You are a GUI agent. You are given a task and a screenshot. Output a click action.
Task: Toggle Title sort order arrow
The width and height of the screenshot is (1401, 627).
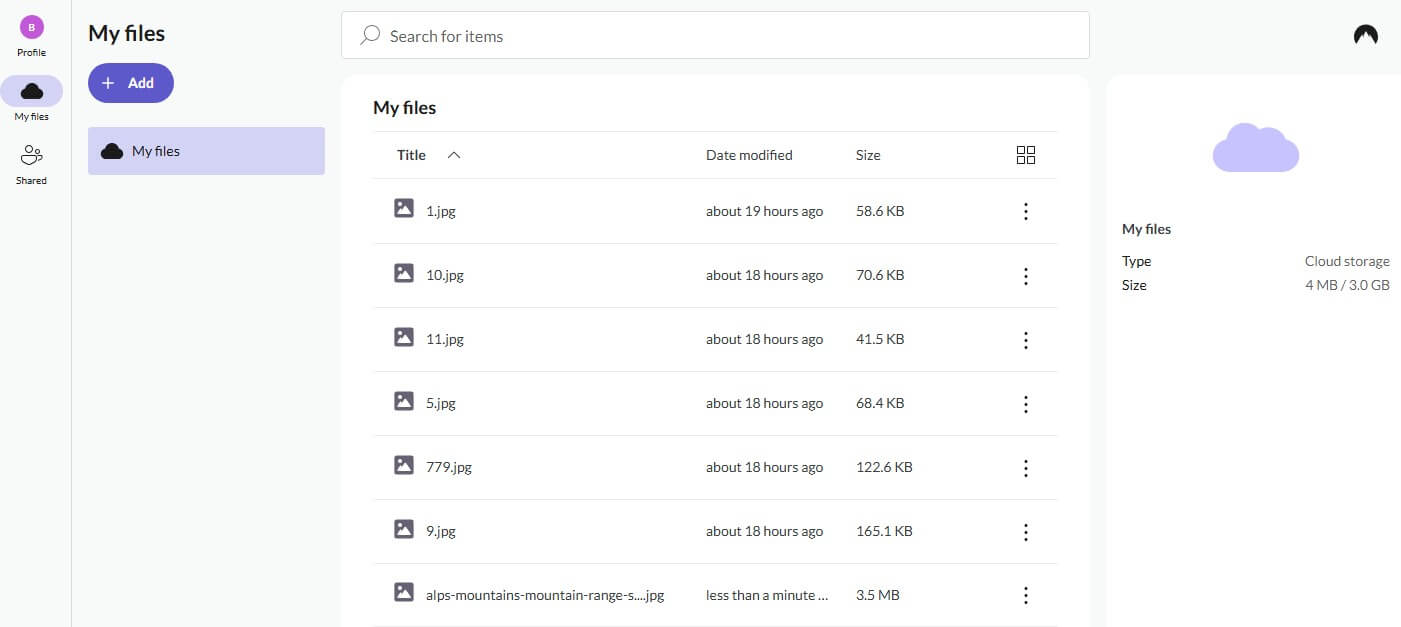coord(454,155)
